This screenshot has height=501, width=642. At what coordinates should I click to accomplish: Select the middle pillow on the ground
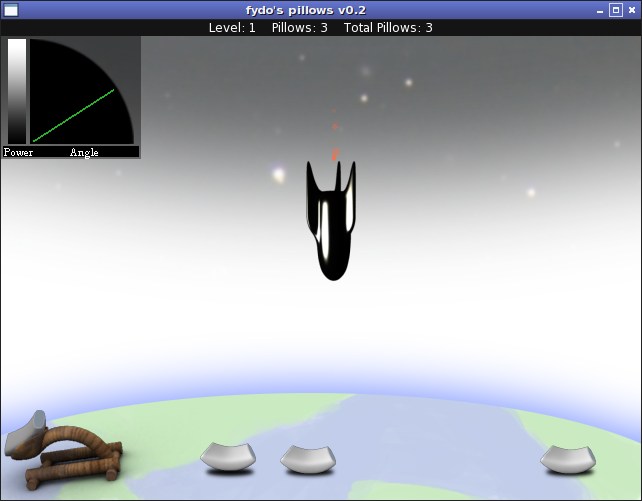tap(308, 459)
